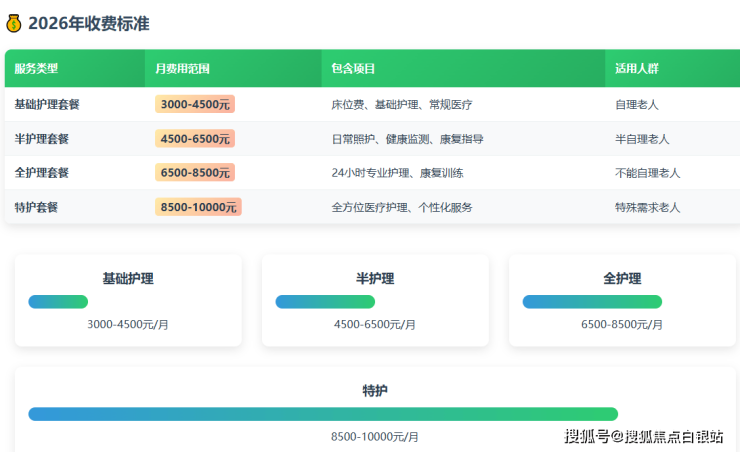Screen dimensions: 740x452
Task: Click the 适用人群 column header
Action: (x=637, y=69)
